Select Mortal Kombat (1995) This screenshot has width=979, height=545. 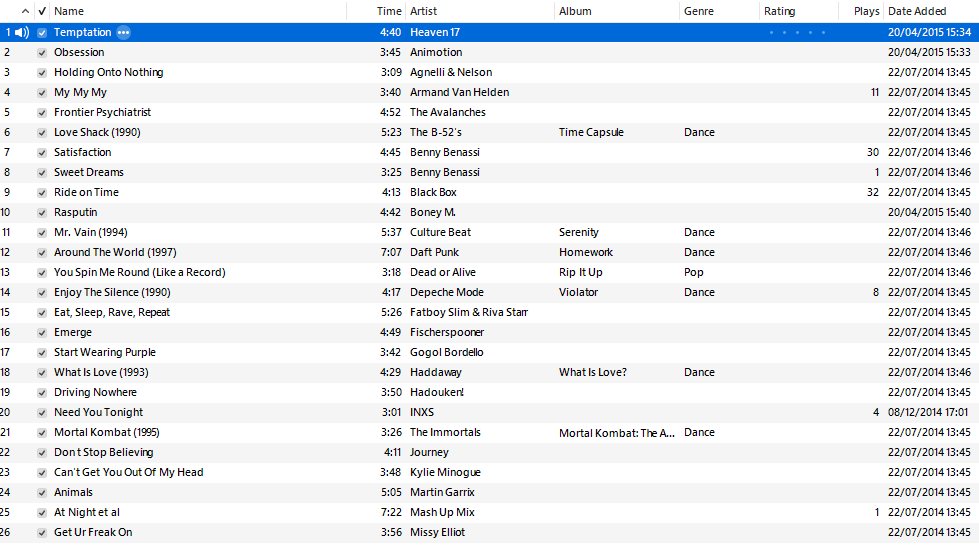(107, 432)
